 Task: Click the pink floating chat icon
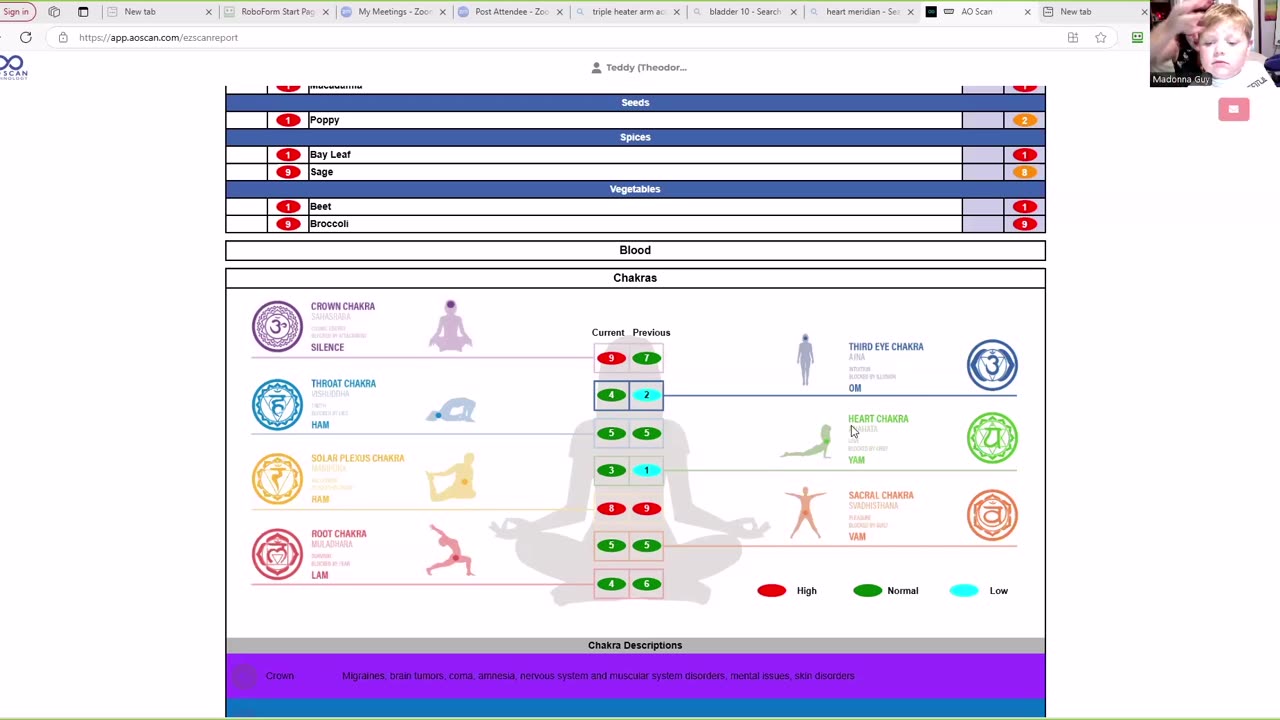(1234, 109)
